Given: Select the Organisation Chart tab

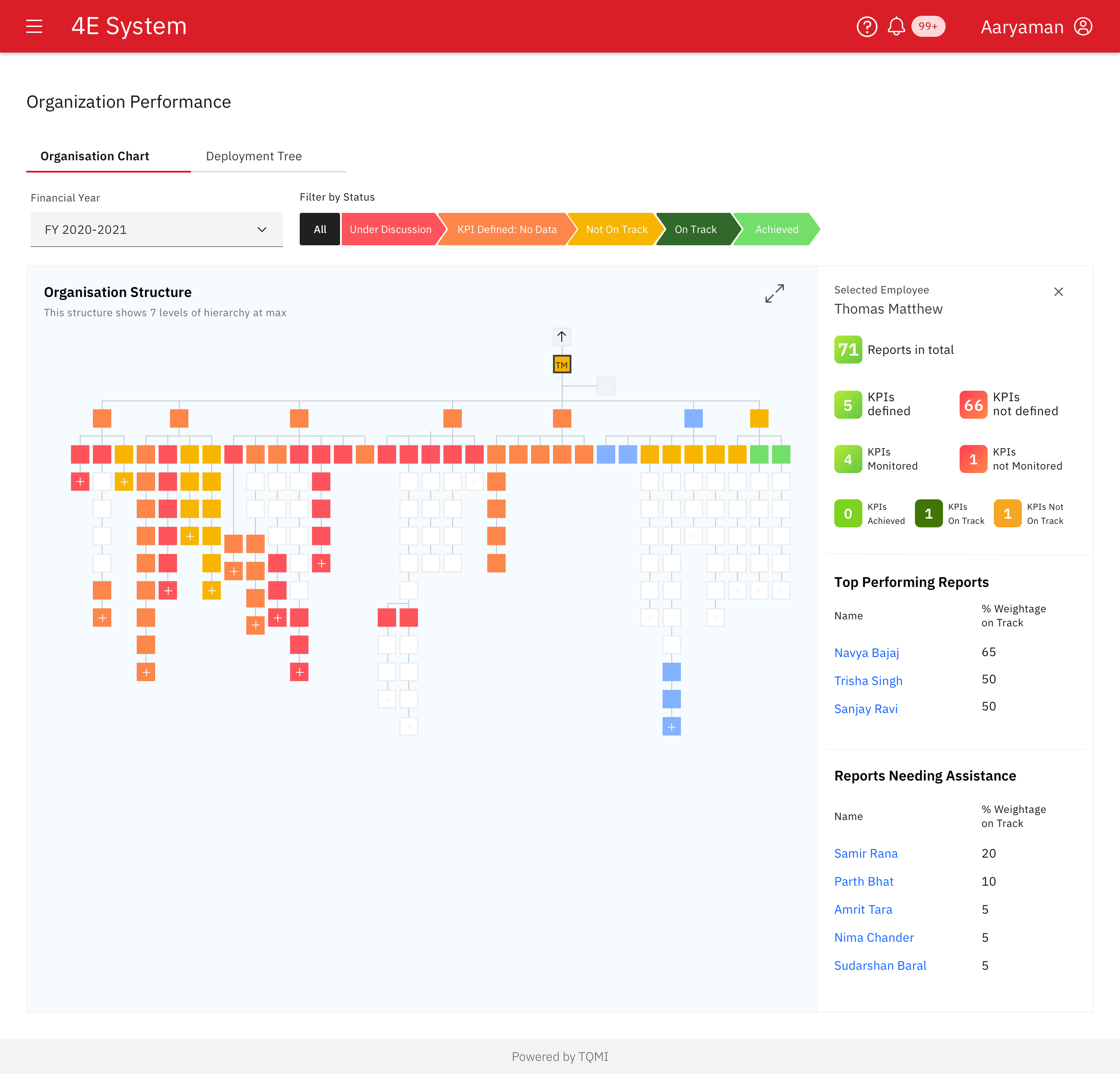Looking at the screenshot, I should [x=95, y=156].
